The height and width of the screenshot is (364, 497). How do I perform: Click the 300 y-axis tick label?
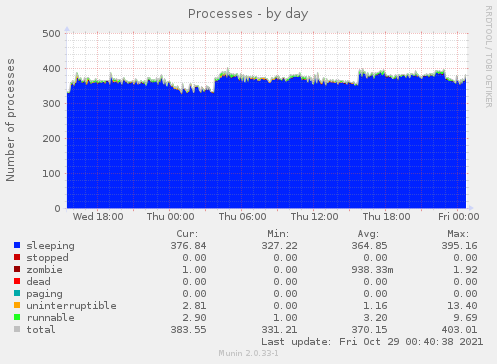click(x=51, y=104)
